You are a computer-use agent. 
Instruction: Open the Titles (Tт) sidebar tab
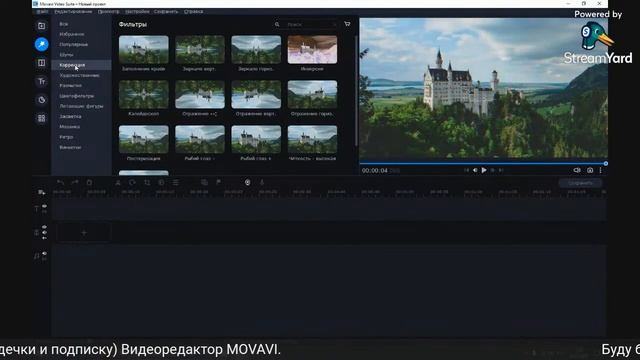[41, 81]
